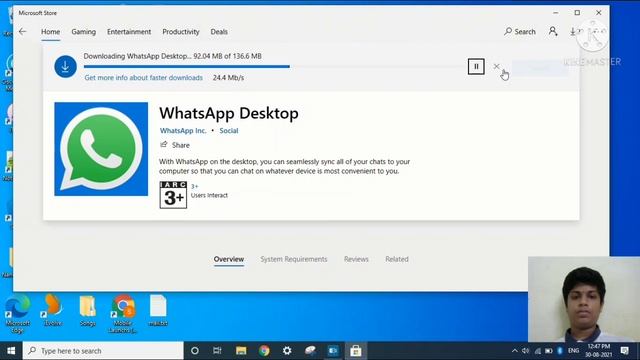640x360 pixels.
Task: Open Downloads and updates arrow icon
Action: coord(573,31)
